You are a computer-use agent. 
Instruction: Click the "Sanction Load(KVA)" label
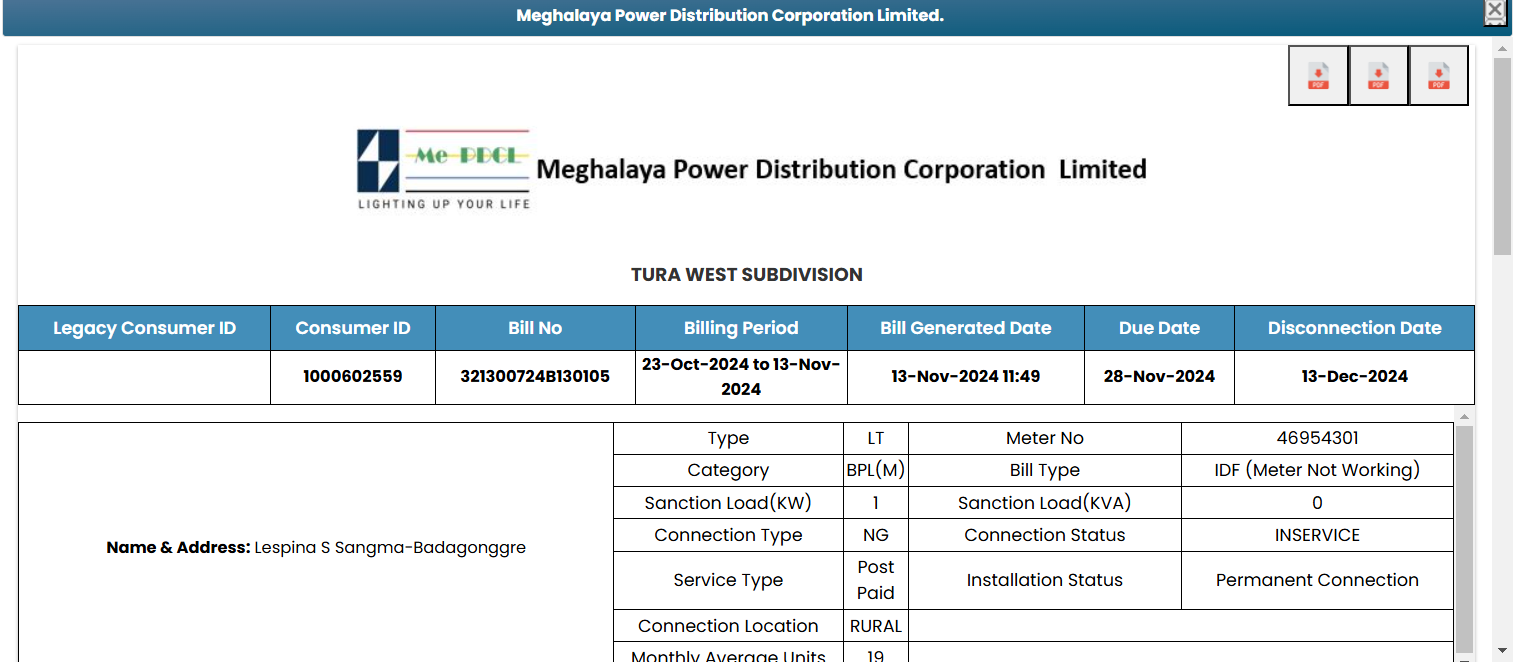[x=1045, y=503]
